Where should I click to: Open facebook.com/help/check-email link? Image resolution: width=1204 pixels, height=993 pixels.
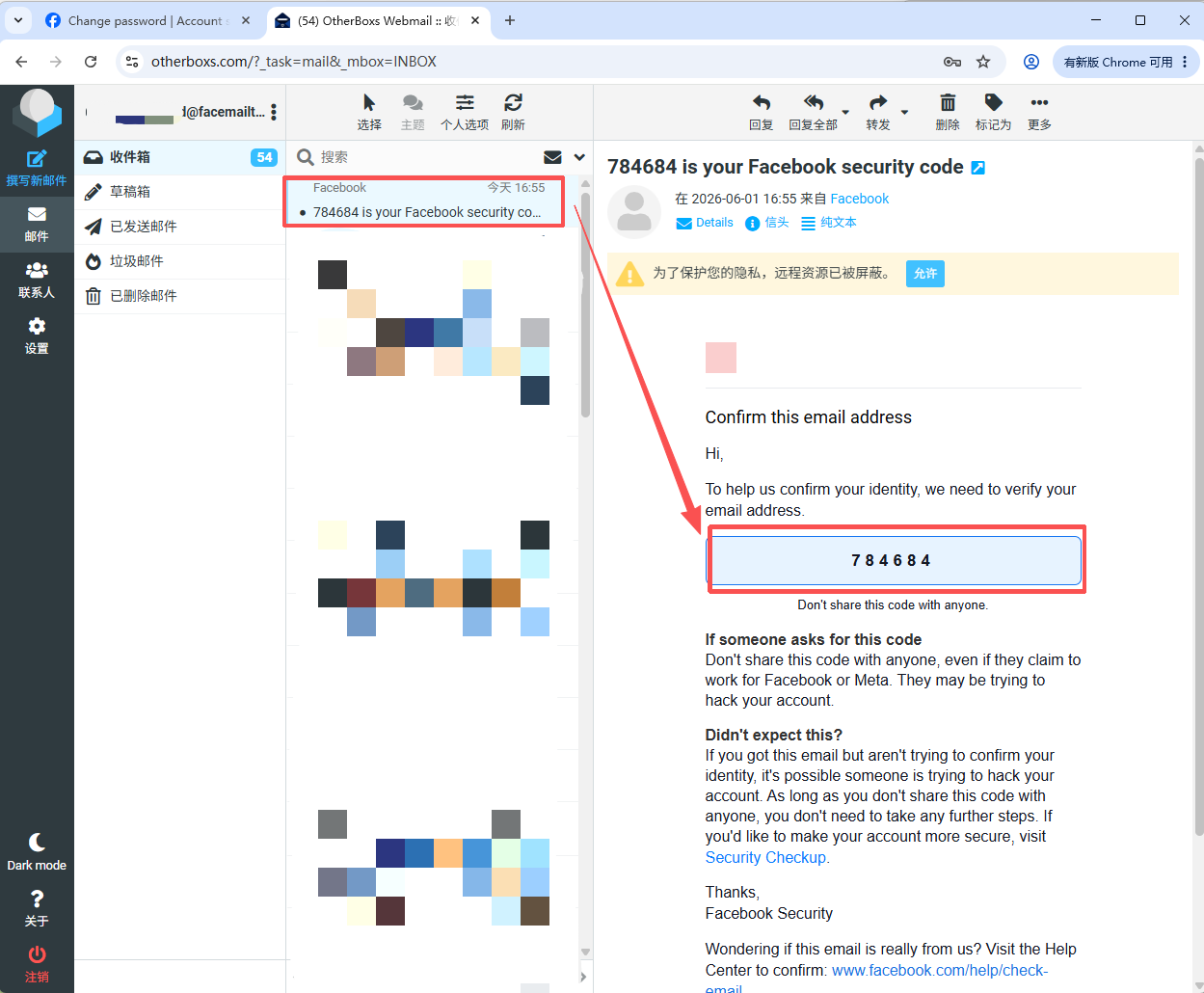(x=940, y=970)
